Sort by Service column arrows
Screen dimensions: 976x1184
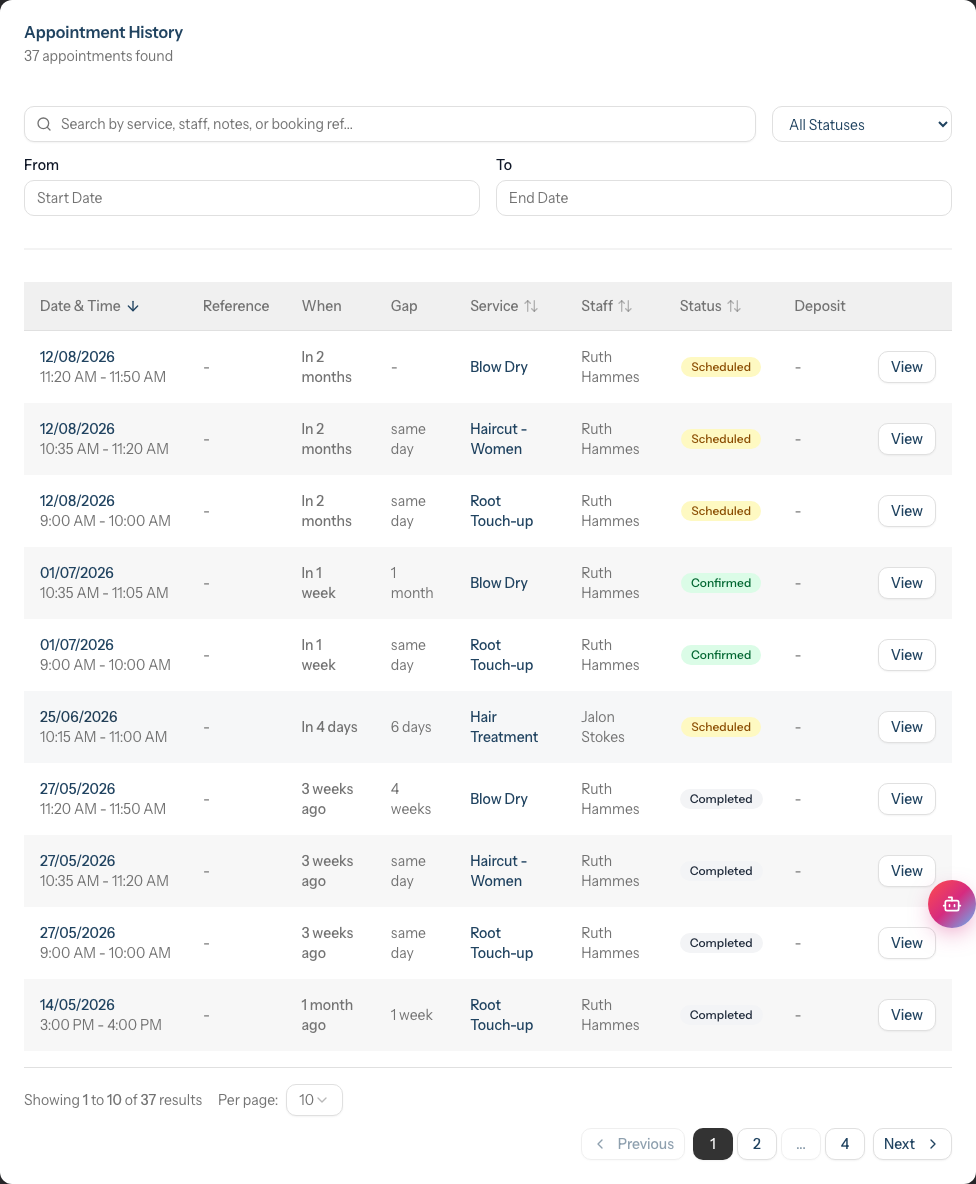coord(531,306)
